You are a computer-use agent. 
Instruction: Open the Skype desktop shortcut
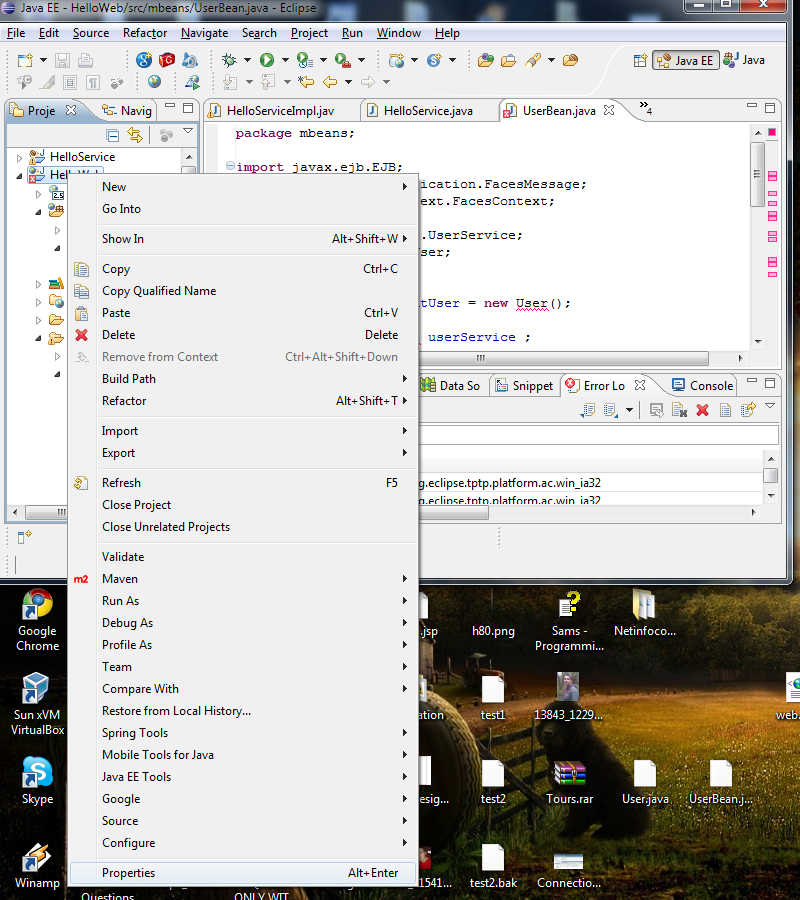click(x=37, y=781)
